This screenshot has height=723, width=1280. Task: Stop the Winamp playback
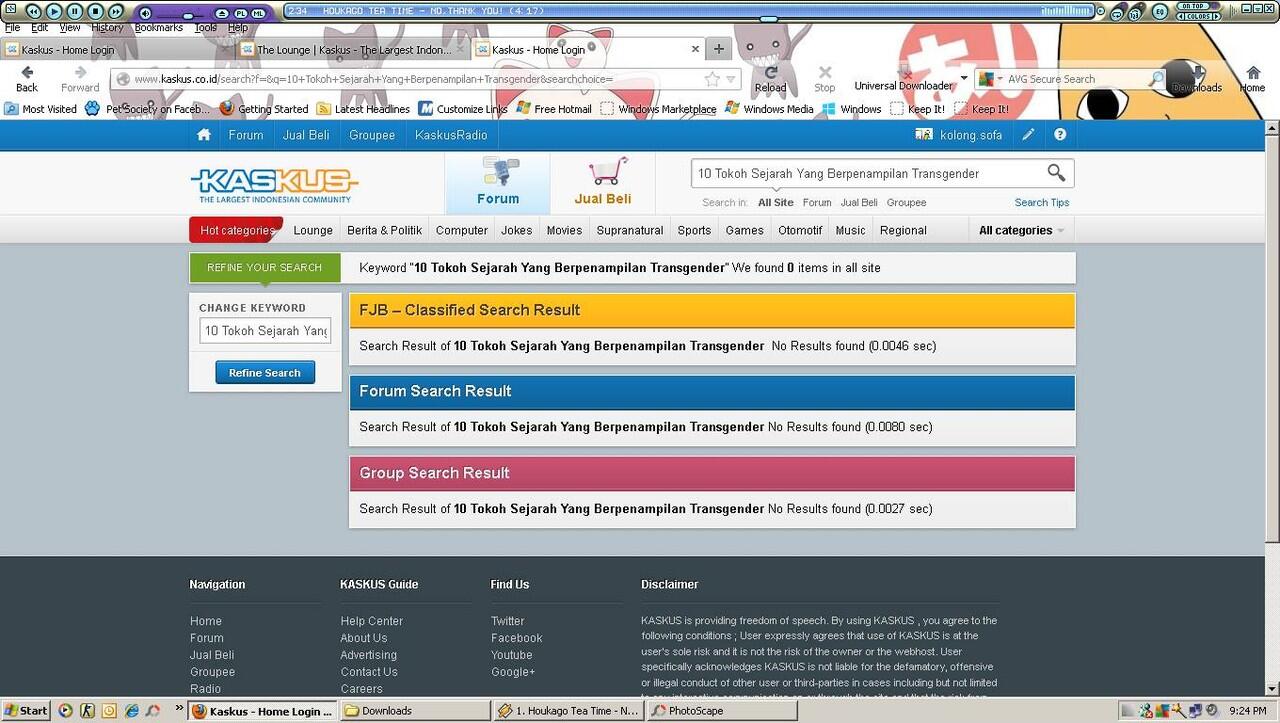tap(95, 12)
